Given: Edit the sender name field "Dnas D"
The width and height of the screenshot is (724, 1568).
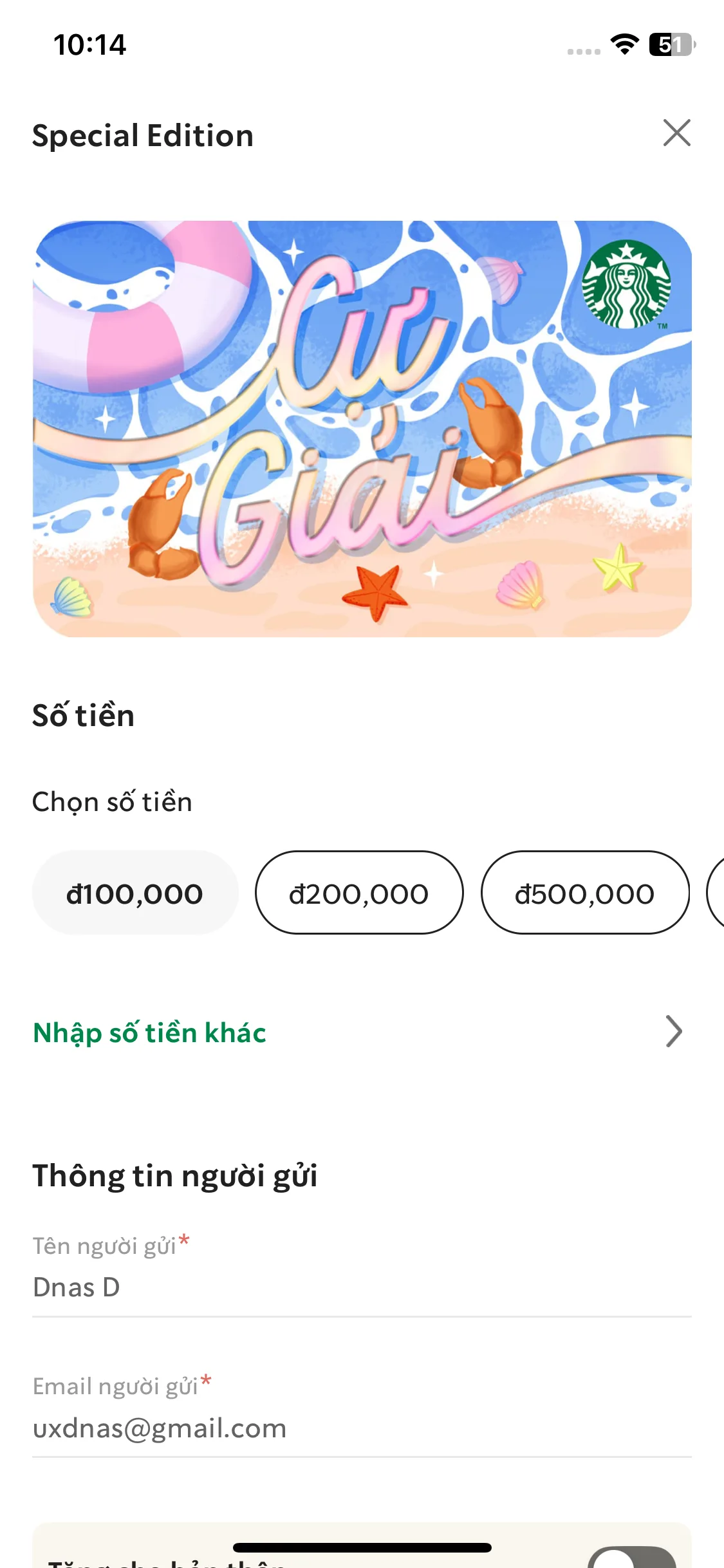Looking at the screenshot, I should (360, 1287).
